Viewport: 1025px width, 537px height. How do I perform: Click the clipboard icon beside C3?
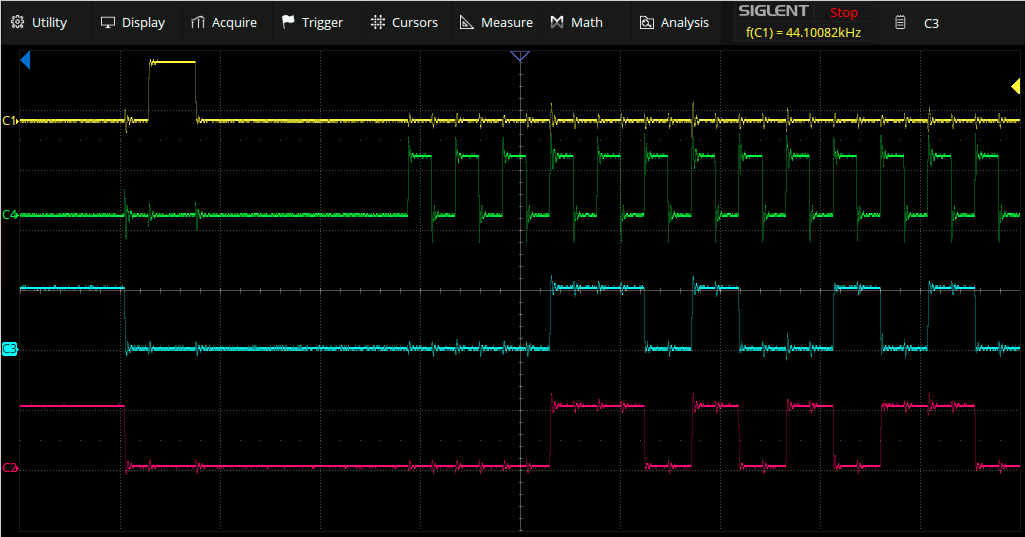[x=900, y=22]
